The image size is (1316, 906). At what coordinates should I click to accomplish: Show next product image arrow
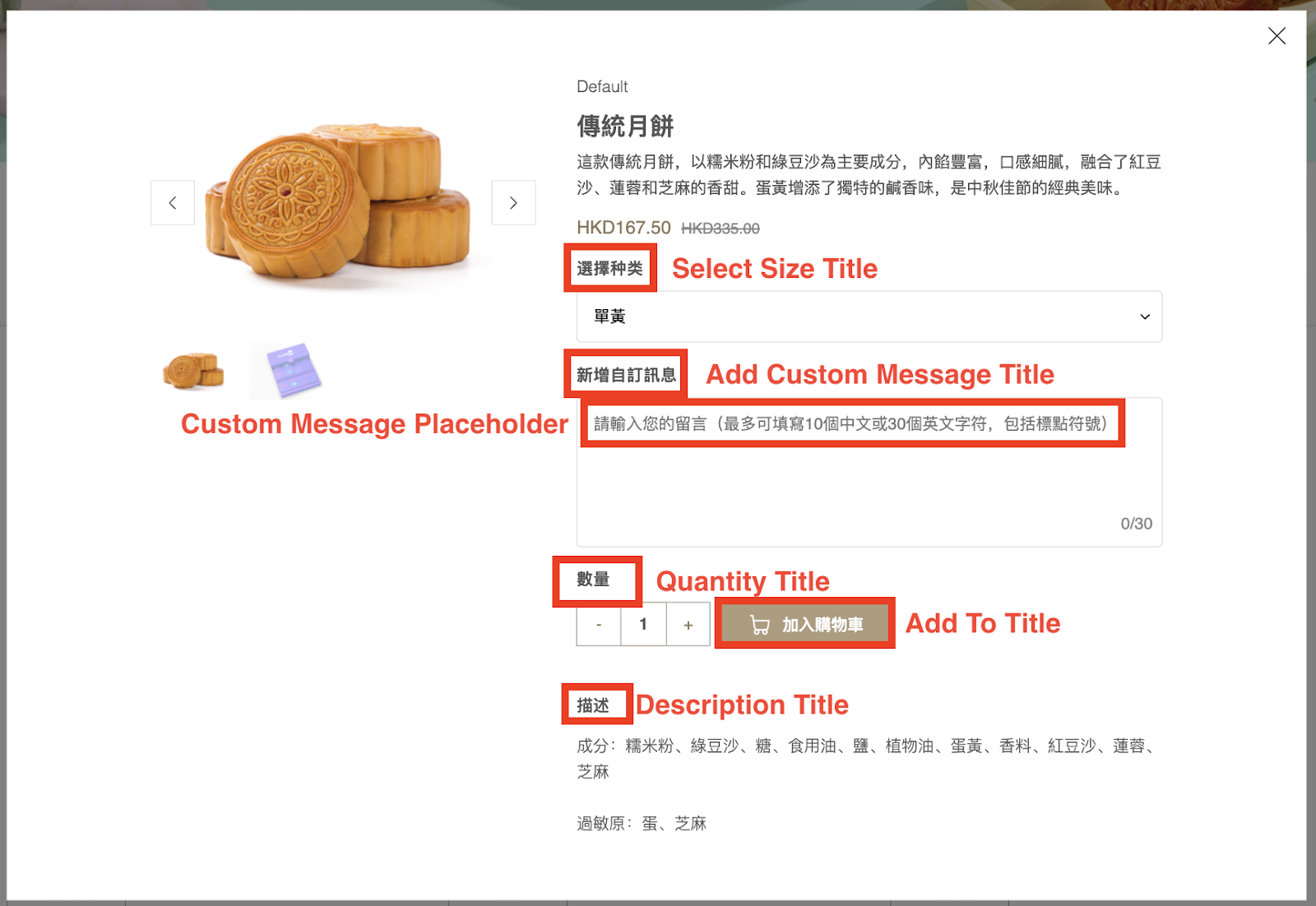(x=513, y=202)
